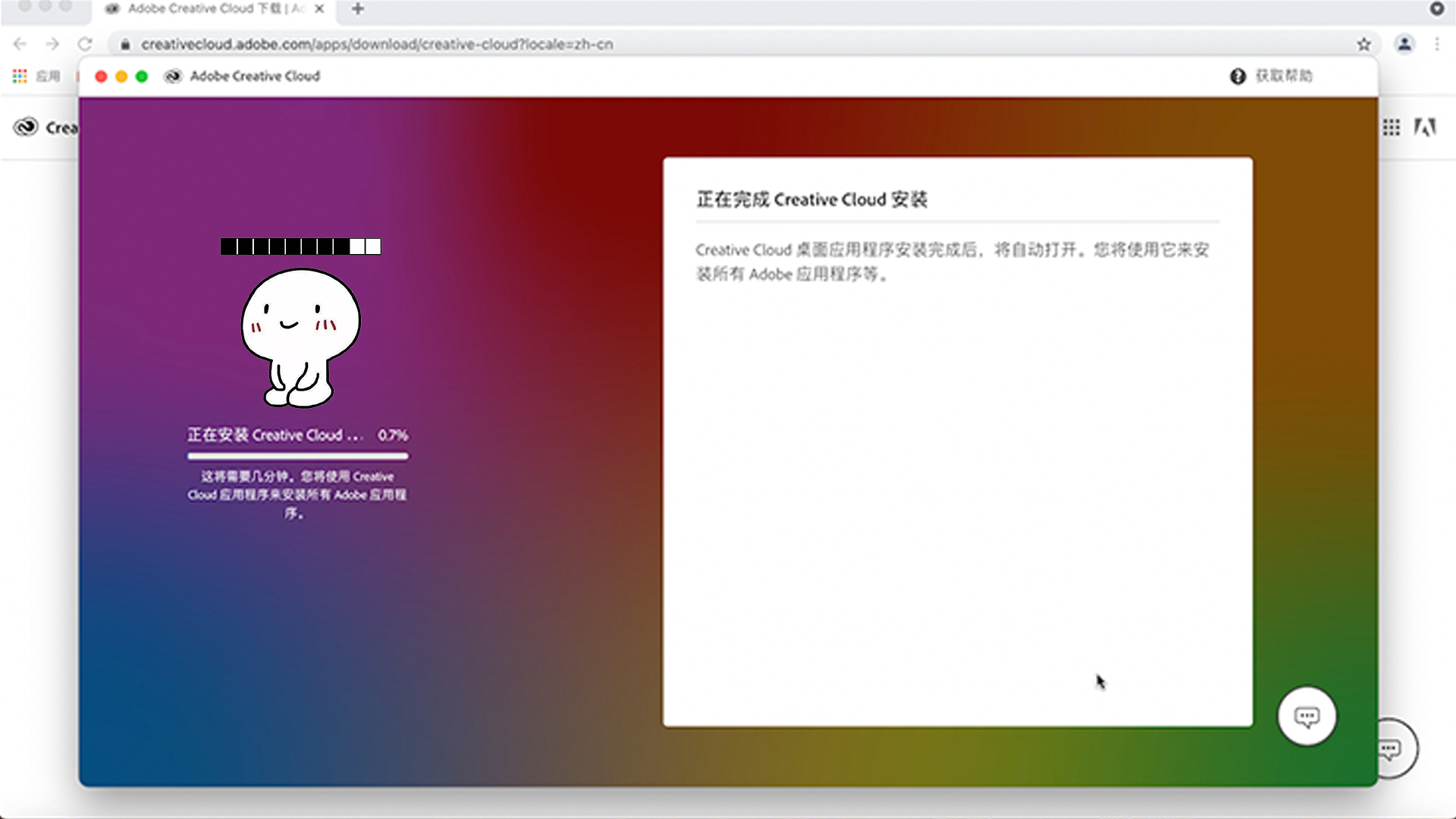This screenshot has width=1456, height=819.
Task: Close the Adobe Creative Cloud browser tab
Action: click(319, 8)
